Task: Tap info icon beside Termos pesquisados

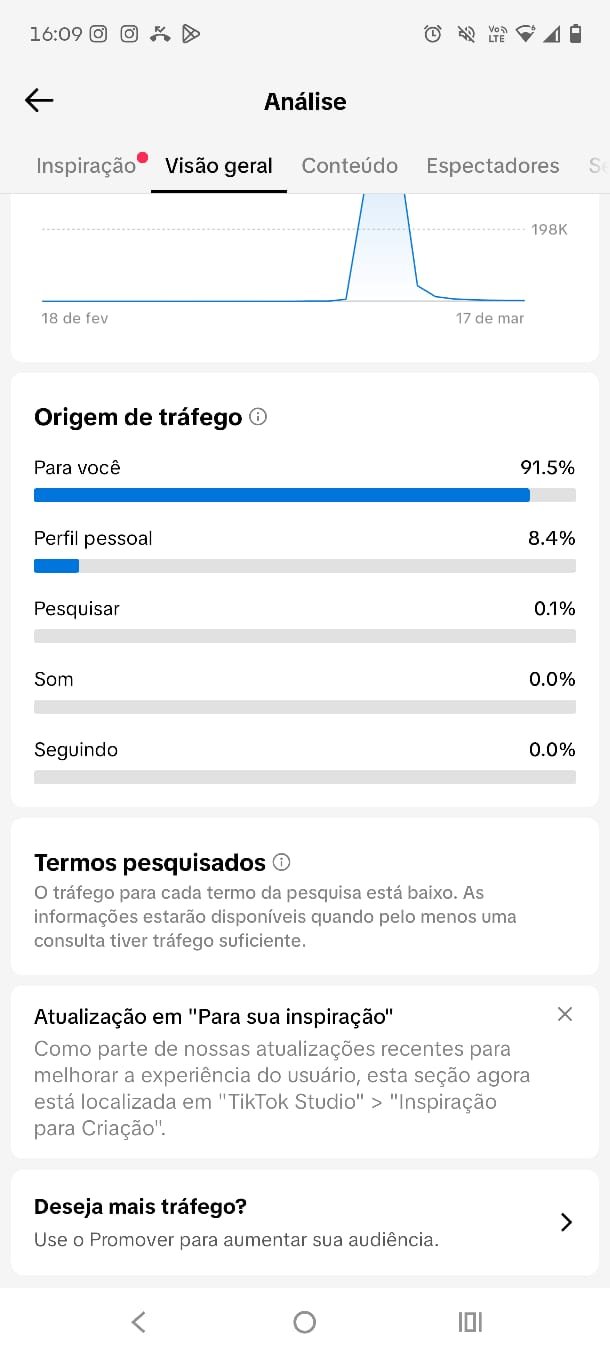Action: click(282, 862)
